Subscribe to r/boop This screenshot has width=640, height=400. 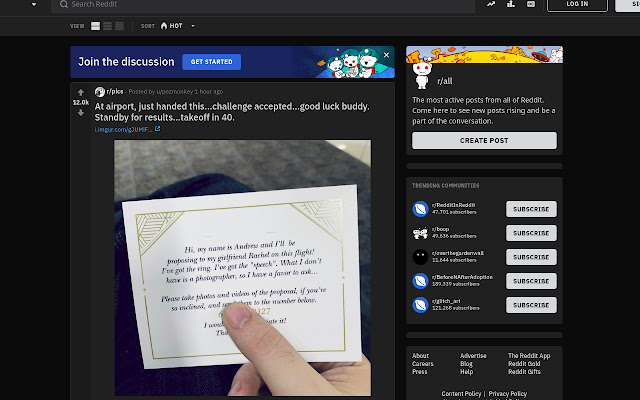[531, 233]
